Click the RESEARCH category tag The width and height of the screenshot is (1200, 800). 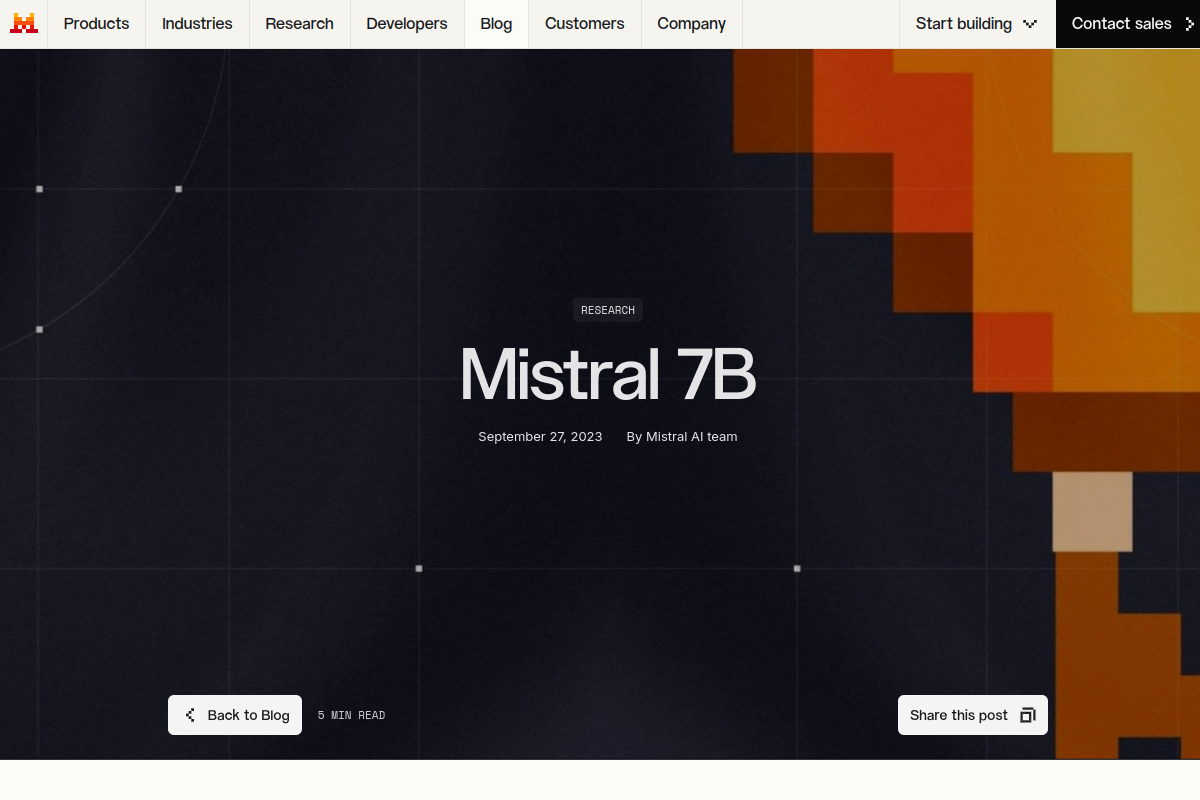[x=608, y=310]
